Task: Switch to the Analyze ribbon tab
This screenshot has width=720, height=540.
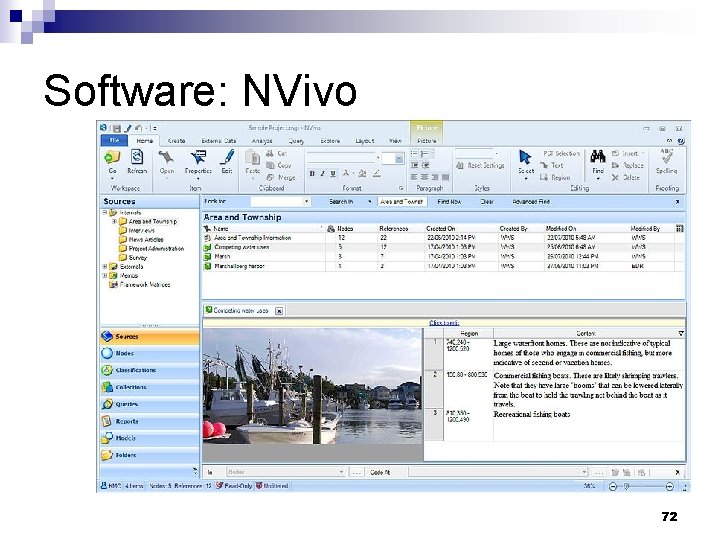Action: (x=262, y=141)
